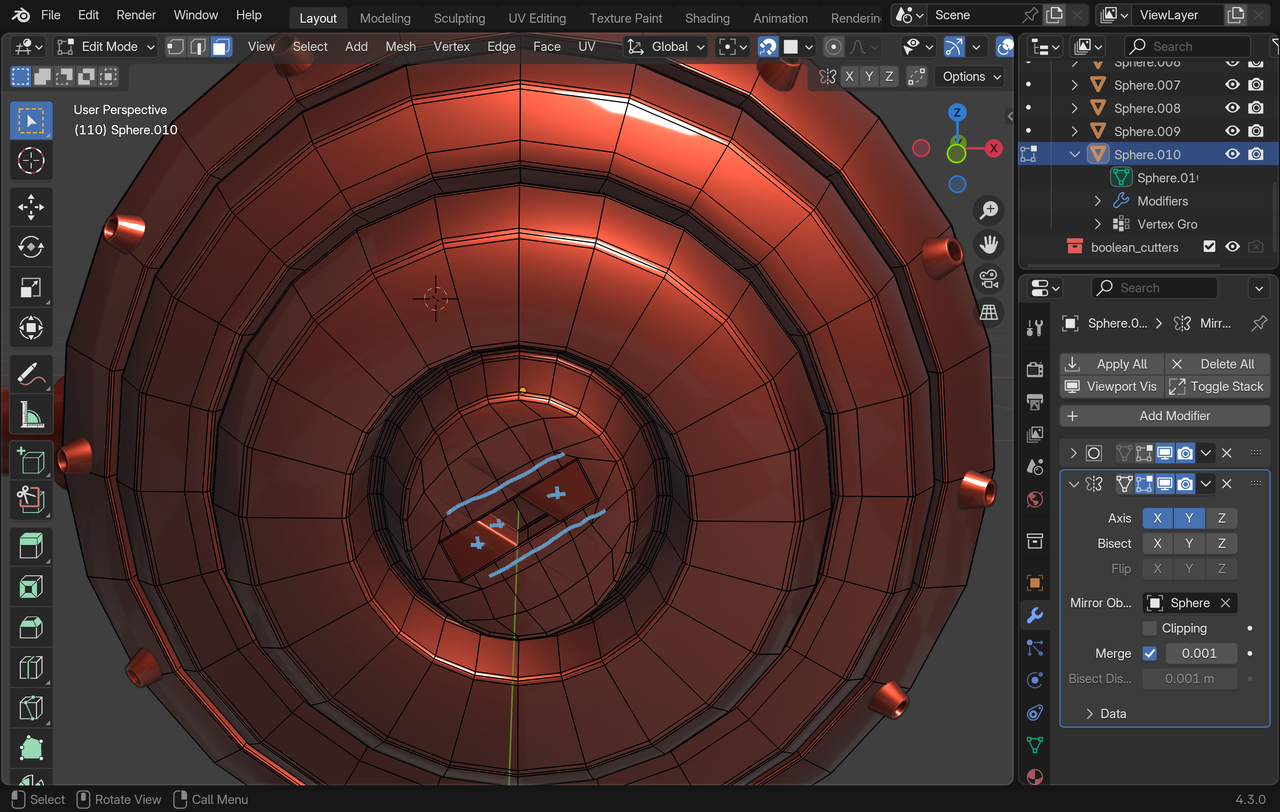
Task: Activate the Loop Cut tool
Action: point(31,667)
